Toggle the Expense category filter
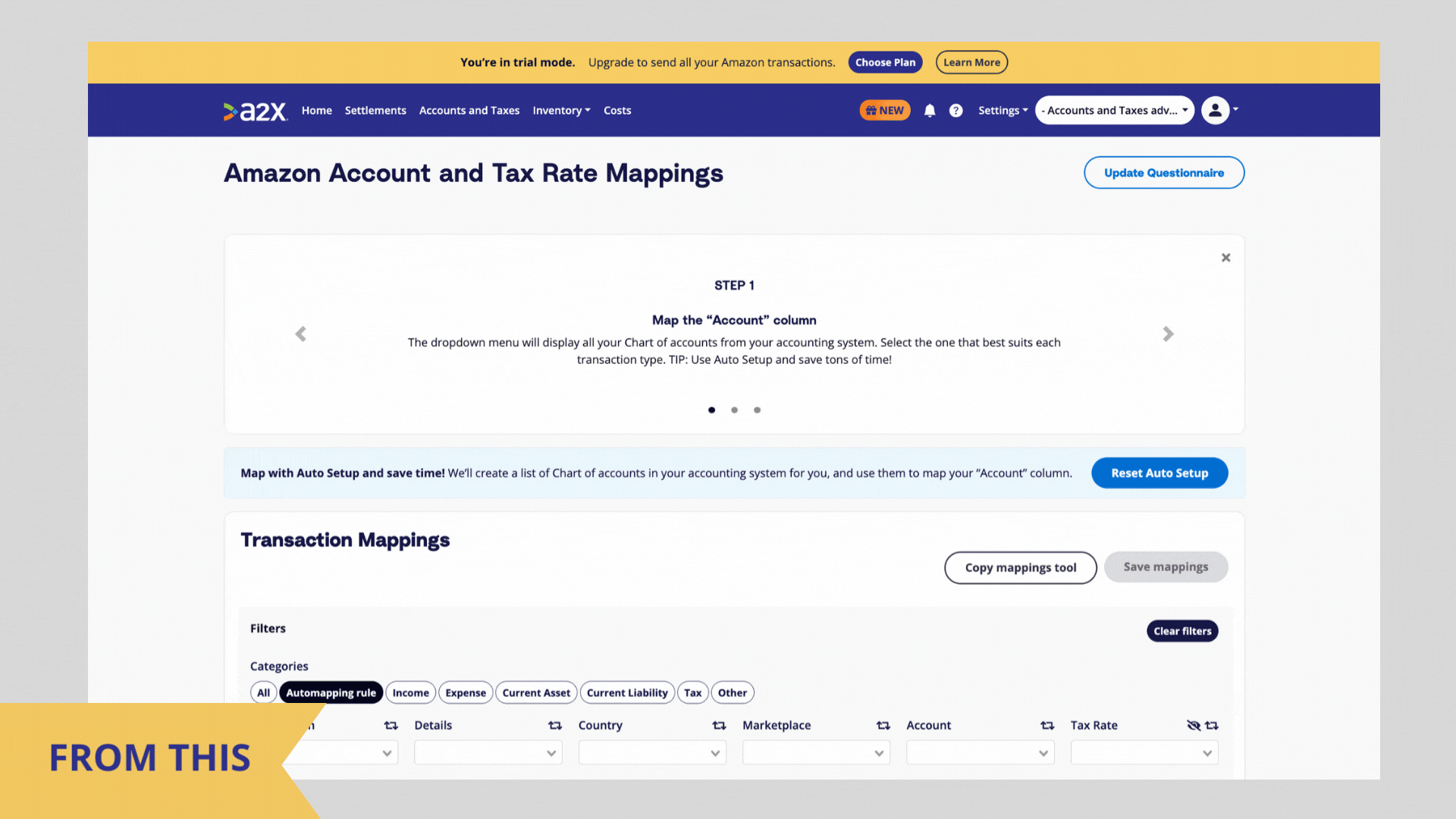The image size is (1456, 819). coord(466,693)
